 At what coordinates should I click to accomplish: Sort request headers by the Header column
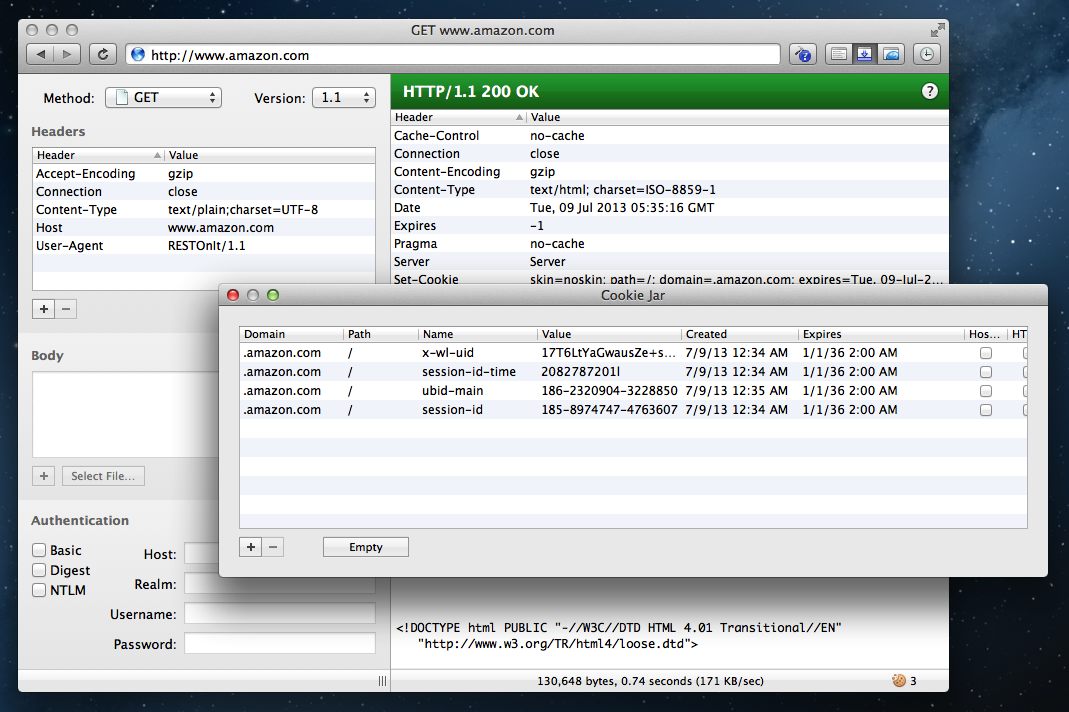99,155
